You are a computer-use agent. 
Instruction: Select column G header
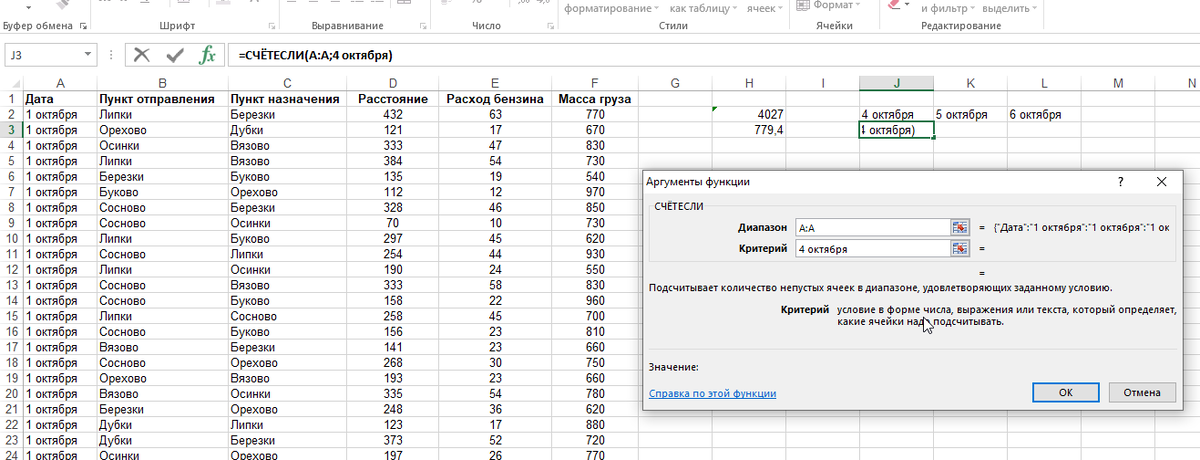[x=675, y=82]
